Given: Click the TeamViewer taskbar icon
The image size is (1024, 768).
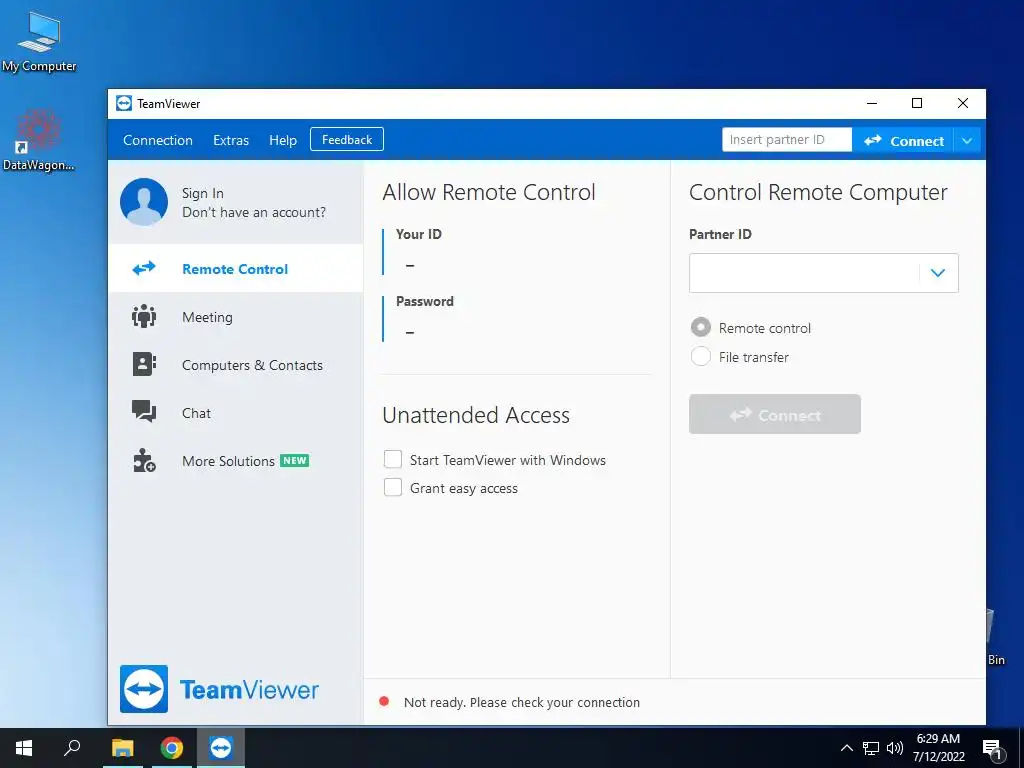Looking at the screenshot, I should click(x=221, y=748).
